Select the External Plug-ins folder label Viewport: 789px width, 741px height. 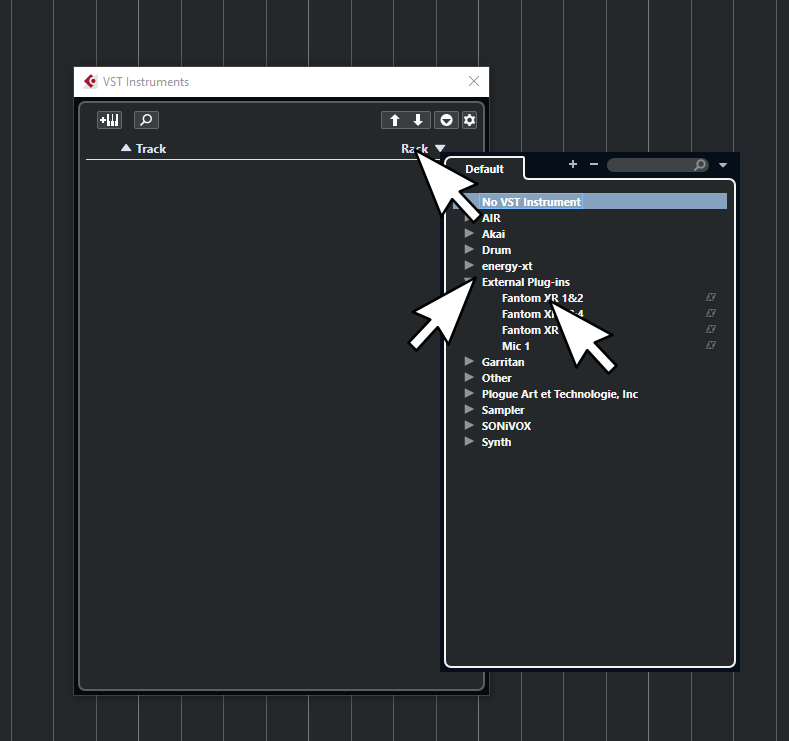pos(526,282)
